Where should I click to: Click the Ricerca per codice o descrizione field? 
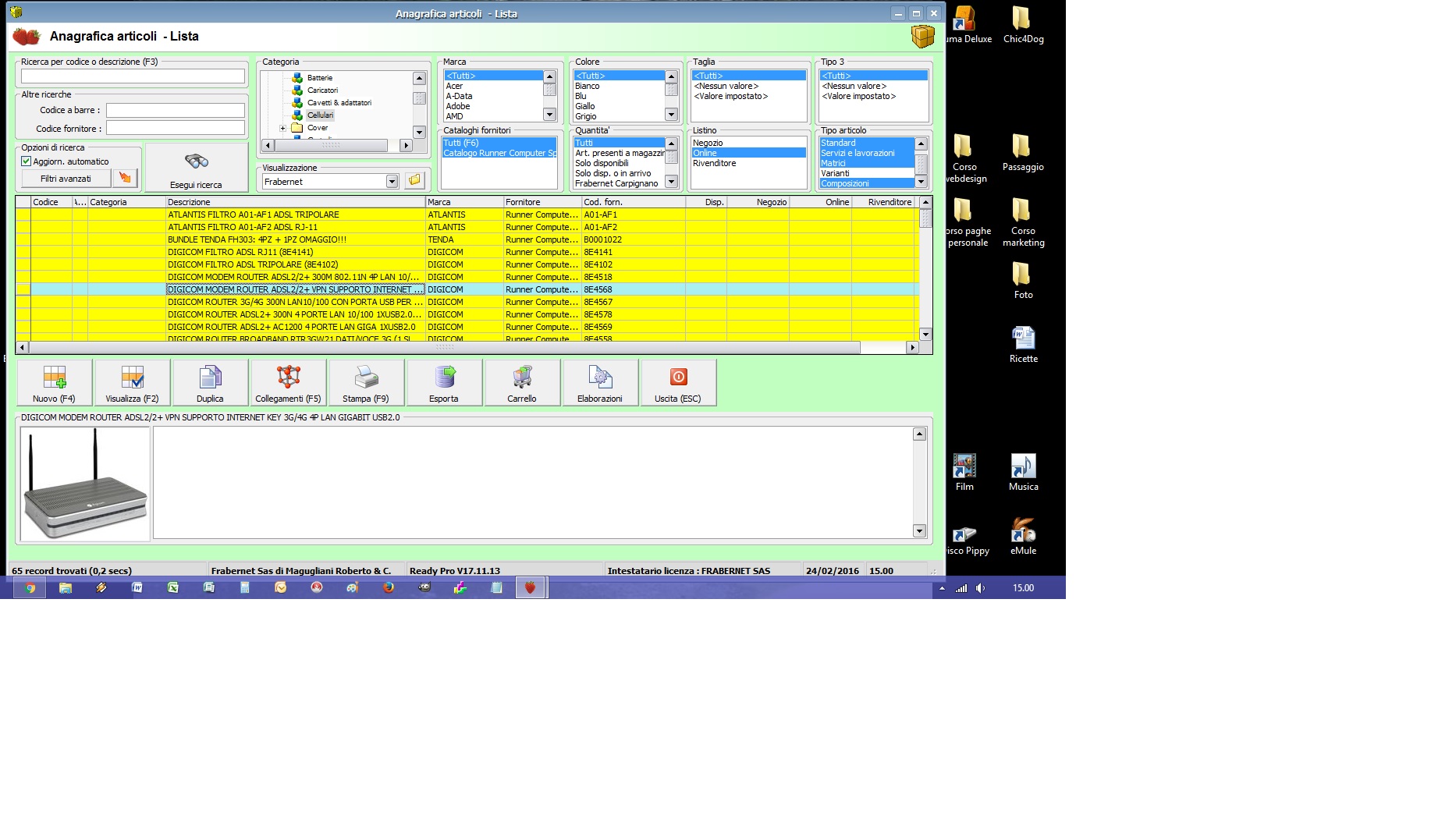[x=133, y=76]
